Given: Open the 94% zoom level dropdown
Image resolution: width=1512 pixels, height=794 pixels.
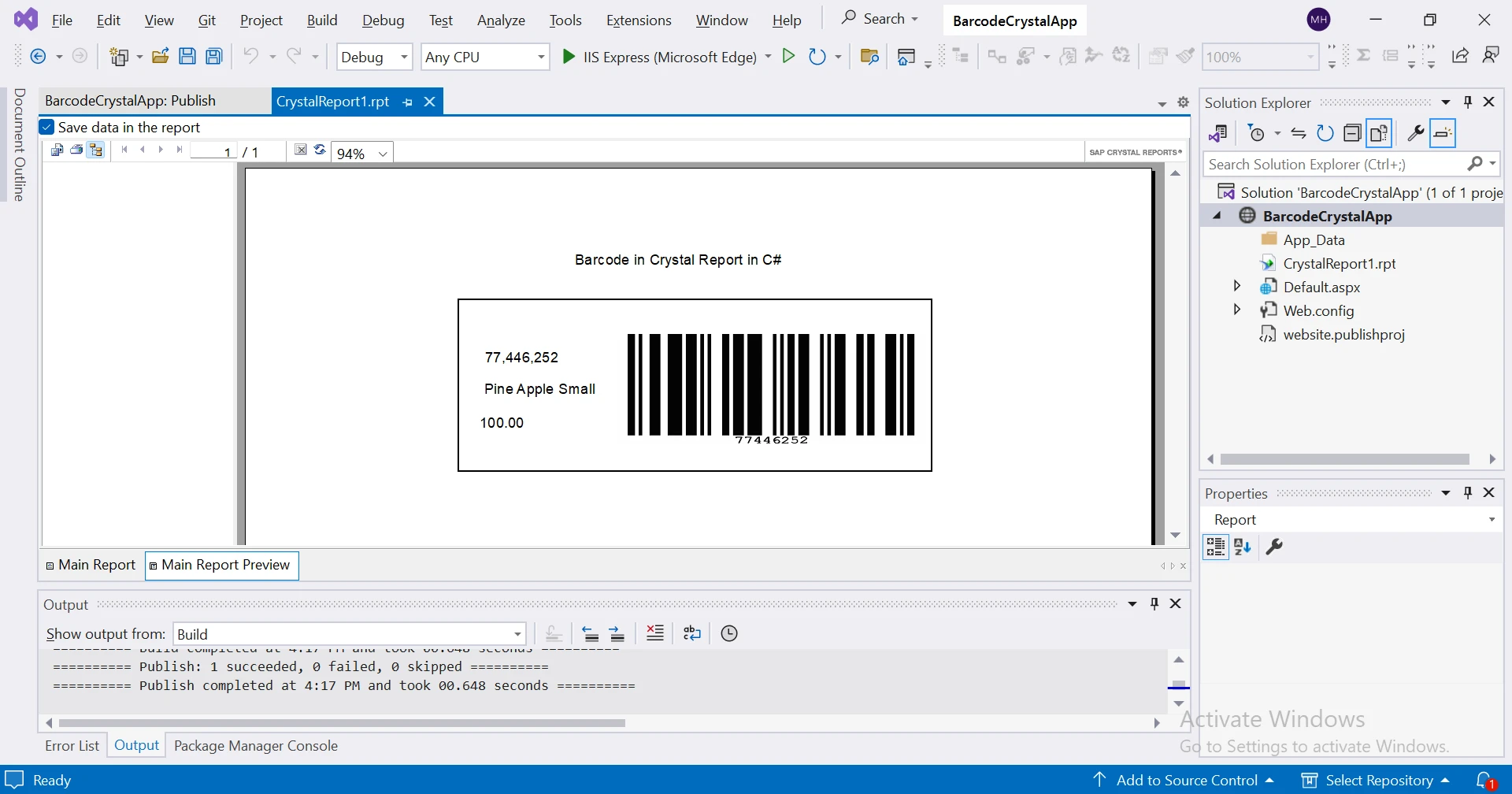Looking at the screenshot, I should [383, 154].
